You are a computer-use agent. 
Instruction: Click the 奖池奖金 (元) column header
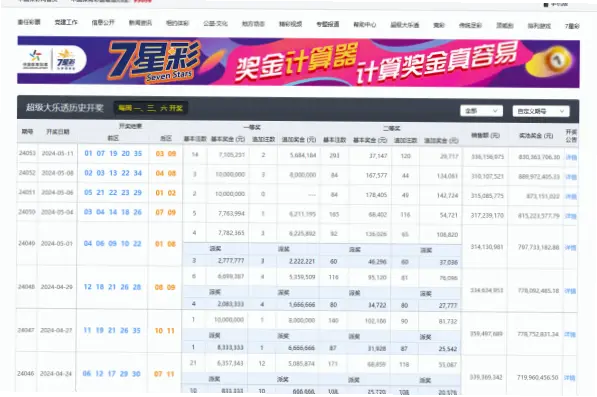coord(536,136)
